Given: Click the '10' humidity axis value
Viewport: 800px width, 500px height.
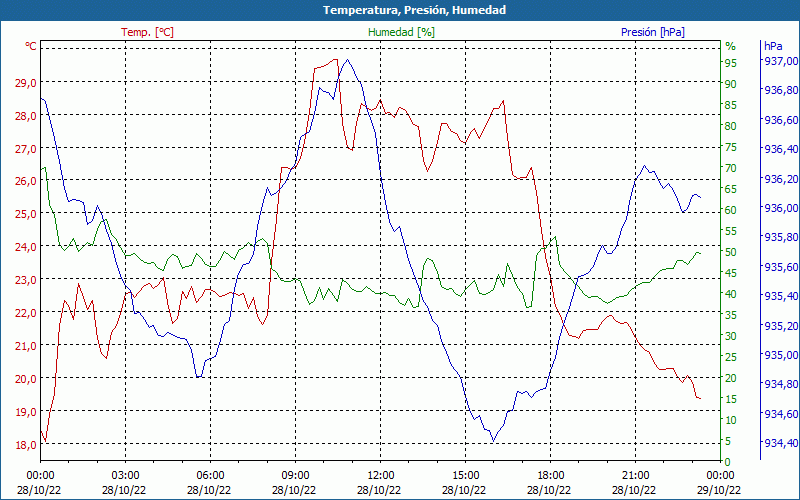Looking at the screenshot, I should point(731,420).
